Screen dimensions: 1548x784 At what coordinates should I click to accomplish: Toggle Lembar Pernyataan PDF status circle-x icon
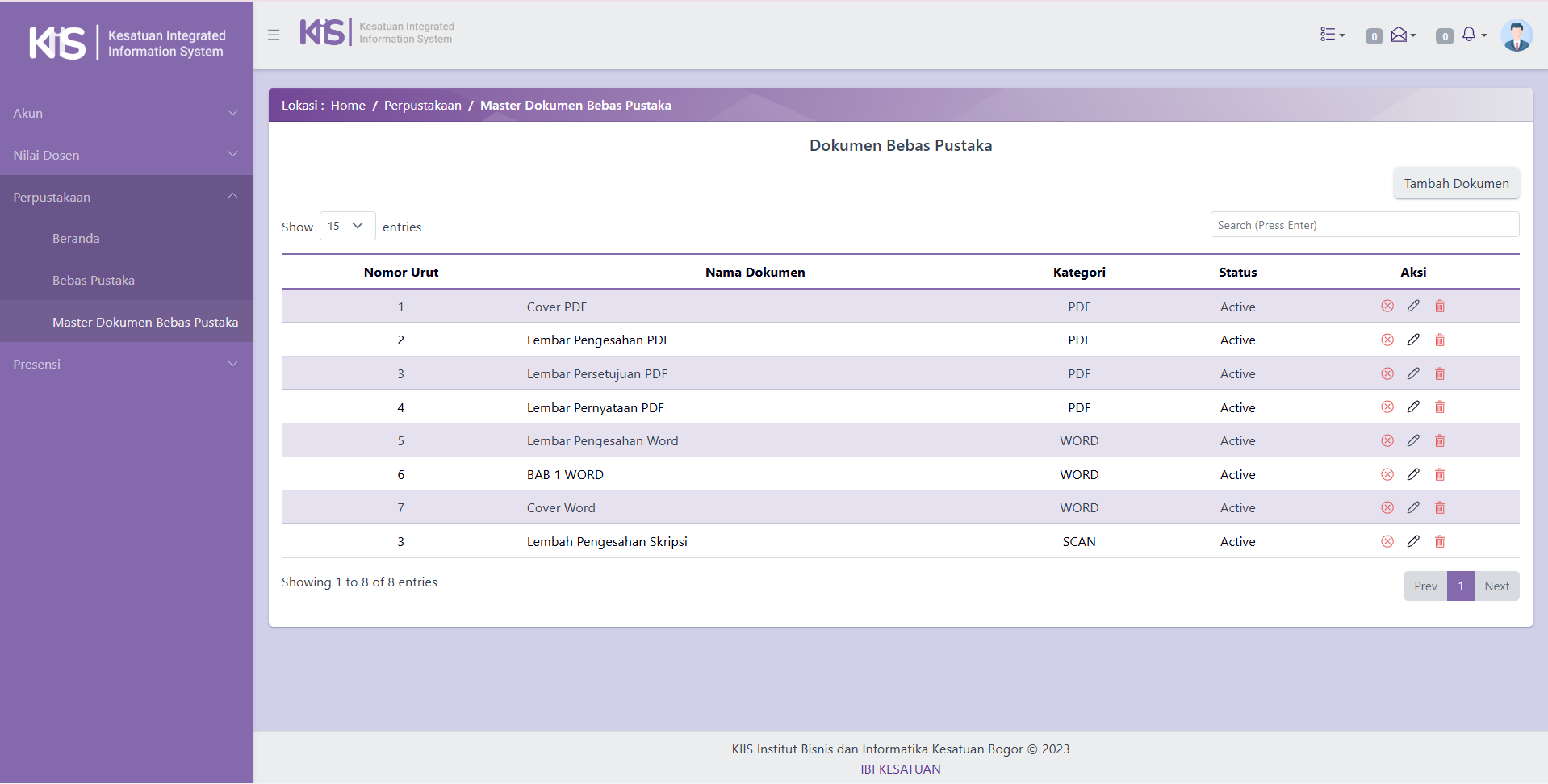coord(1387,407)
